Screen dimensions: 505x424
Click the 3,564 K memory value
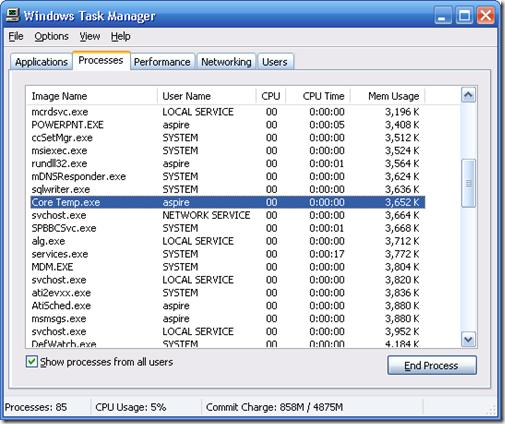(x=402, y=163)
